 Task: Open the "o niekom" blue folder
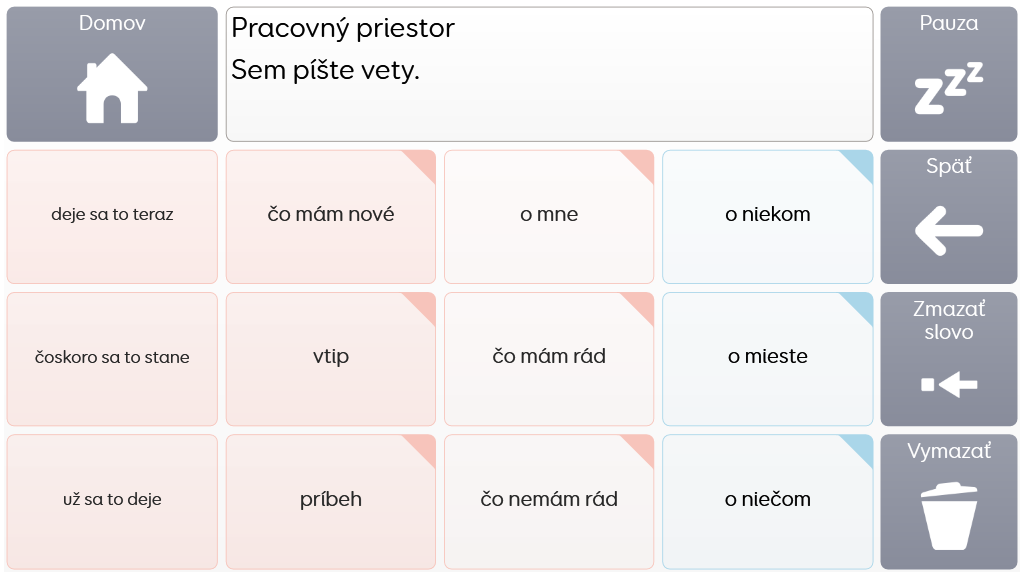[x=768, y=215]
